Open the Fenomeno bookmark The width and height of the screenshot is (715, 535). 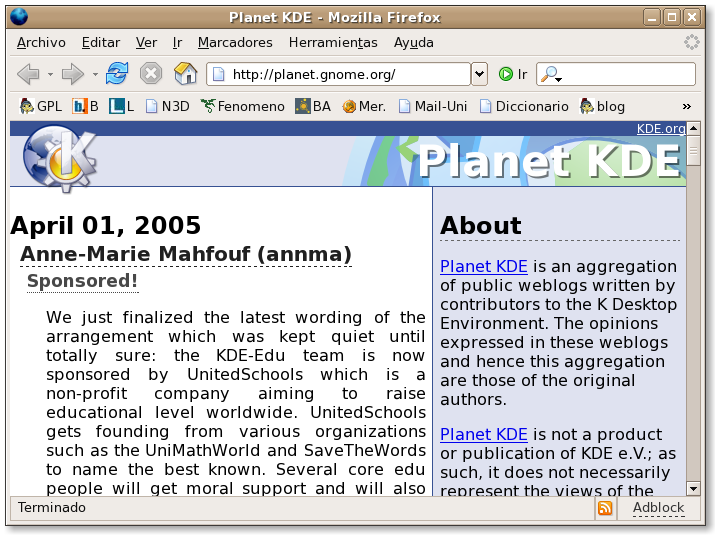(x=242, y=106)
